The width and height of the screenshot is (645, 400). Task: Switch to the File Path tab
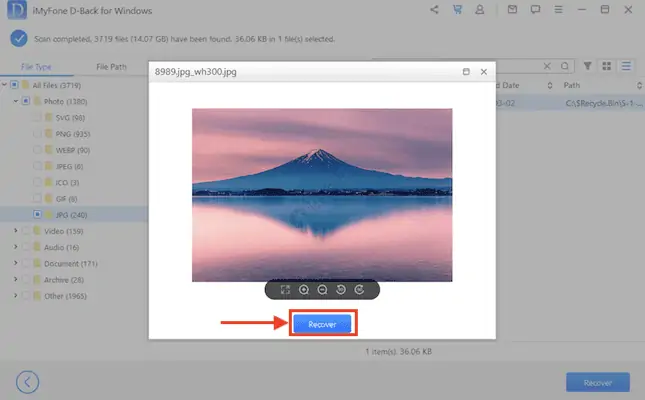pos(111,67)
